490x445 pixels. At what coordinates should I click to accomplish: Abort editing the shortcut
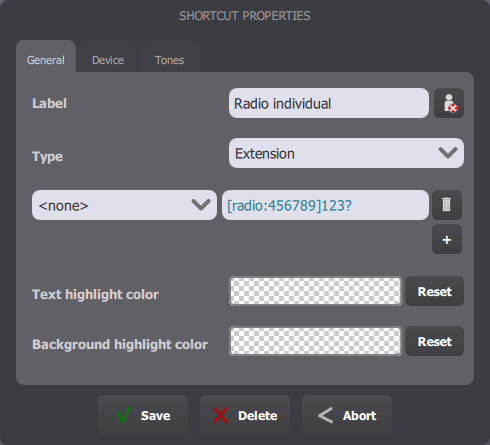[347, 415]
